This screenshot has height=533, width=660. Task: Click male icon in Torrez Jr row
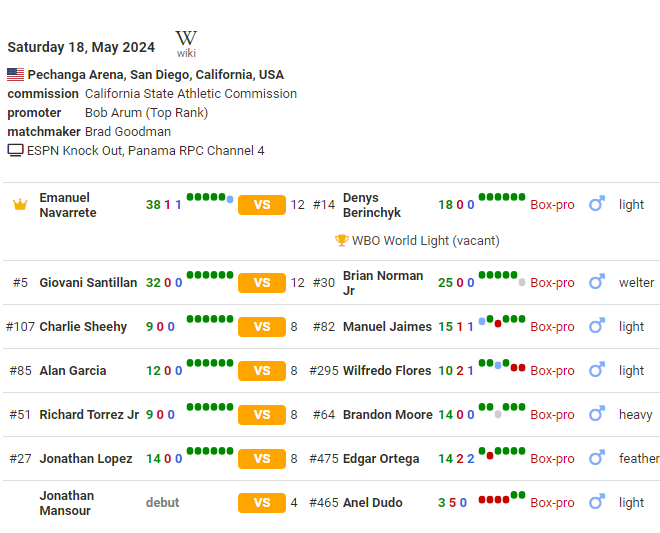click(597, 415)
